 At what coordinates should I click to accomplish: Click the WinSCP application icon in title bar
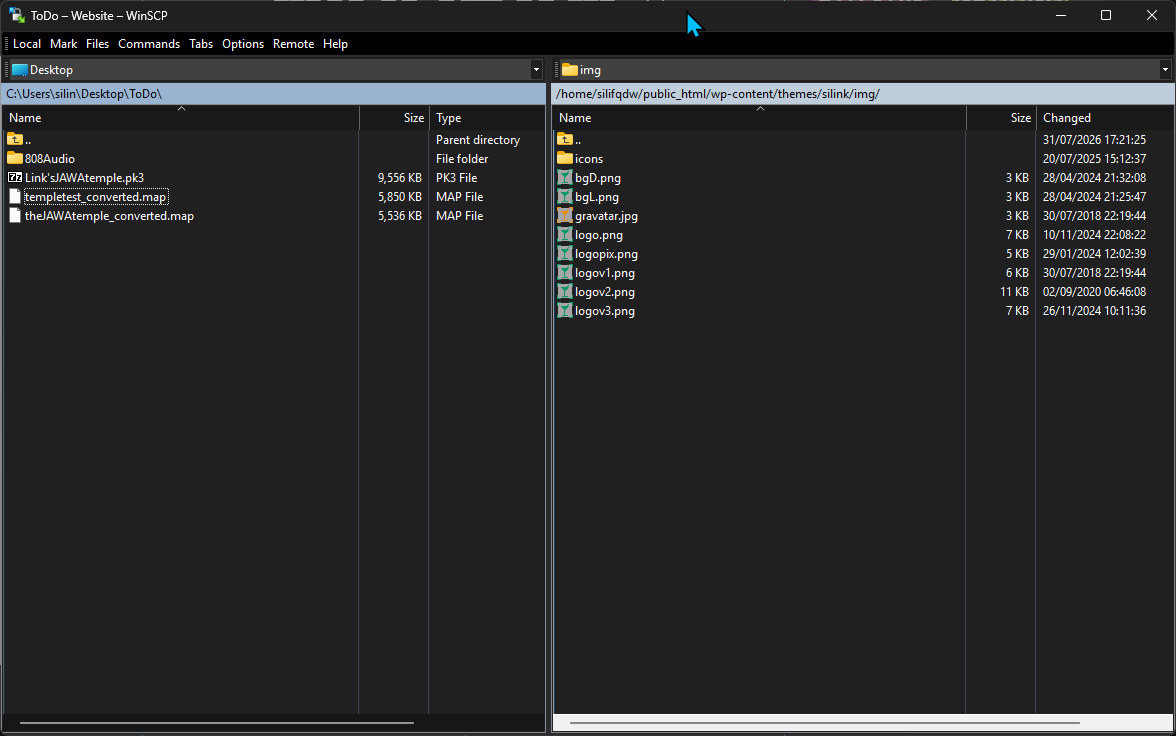tap(16, 15)
